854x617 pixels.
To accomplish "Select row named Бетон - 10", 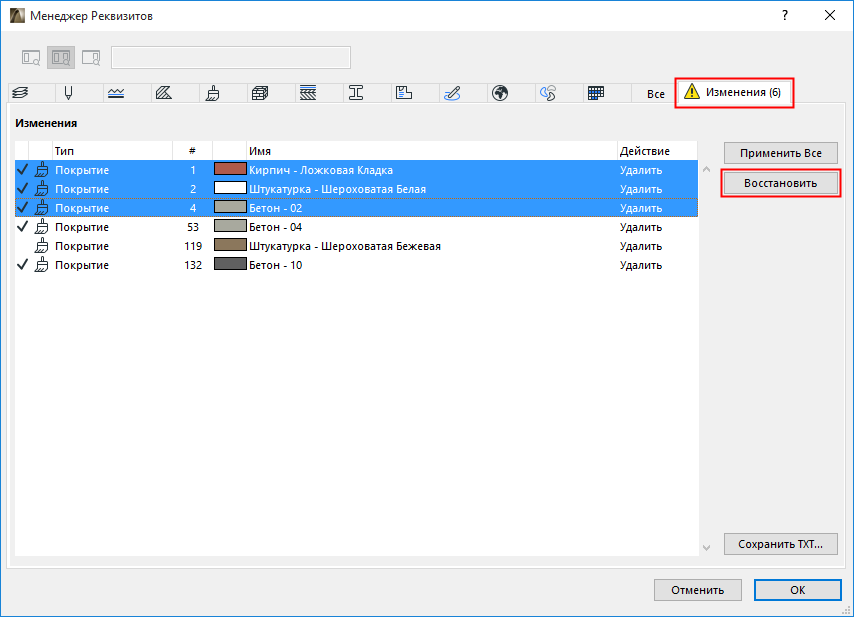I will pos(356,265).
